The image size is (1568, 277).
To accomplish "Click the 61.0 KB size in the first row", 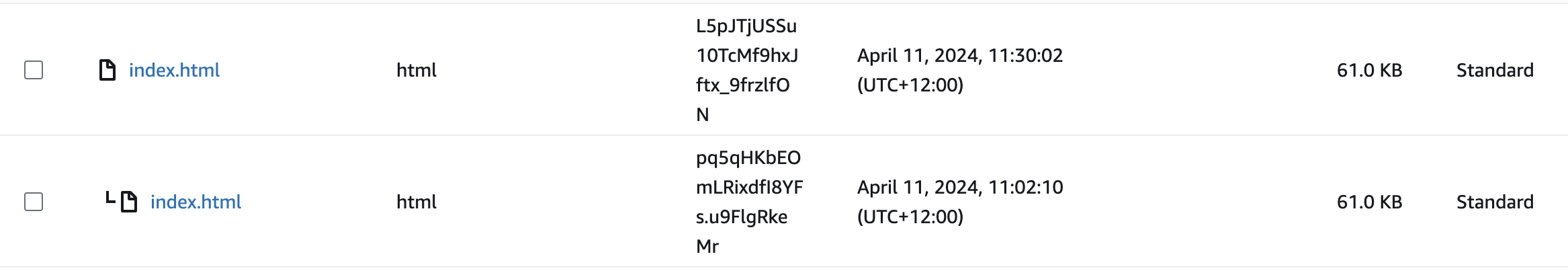I will (x=1369, y=70).
